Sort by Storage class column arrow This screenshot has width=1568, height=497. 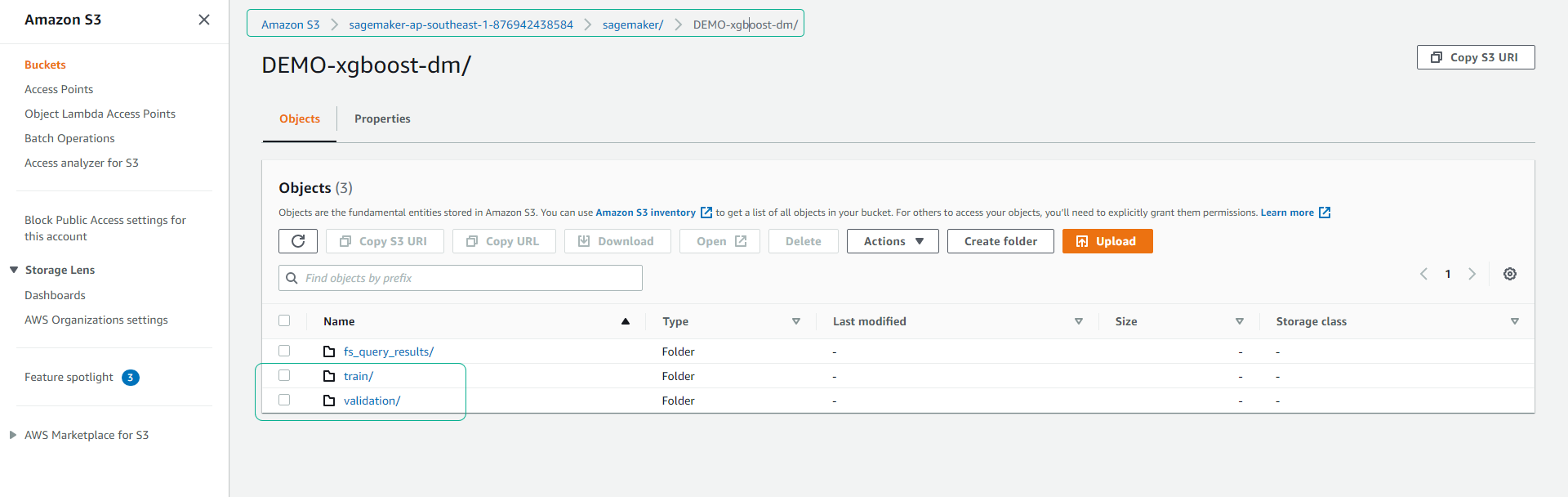click(1515, 321)
